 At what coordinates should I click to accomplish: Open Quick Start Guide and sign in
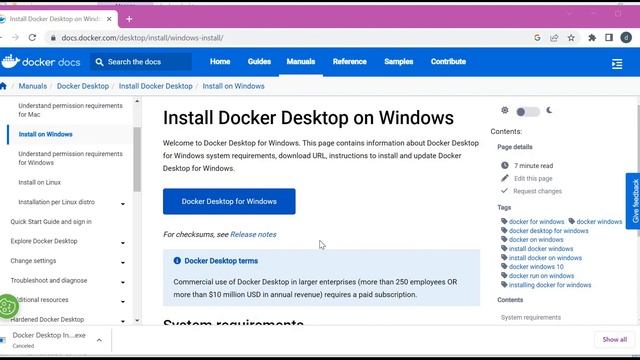click(51, 221)
